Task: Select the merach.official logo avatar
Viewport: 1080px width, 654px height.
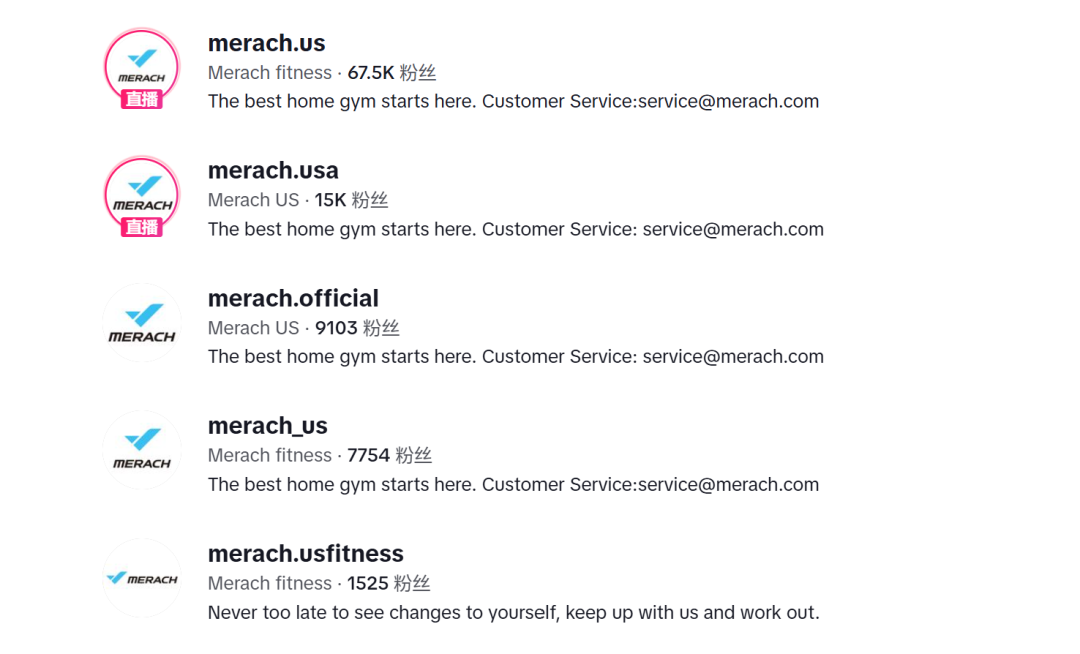Action: point(141,322)
